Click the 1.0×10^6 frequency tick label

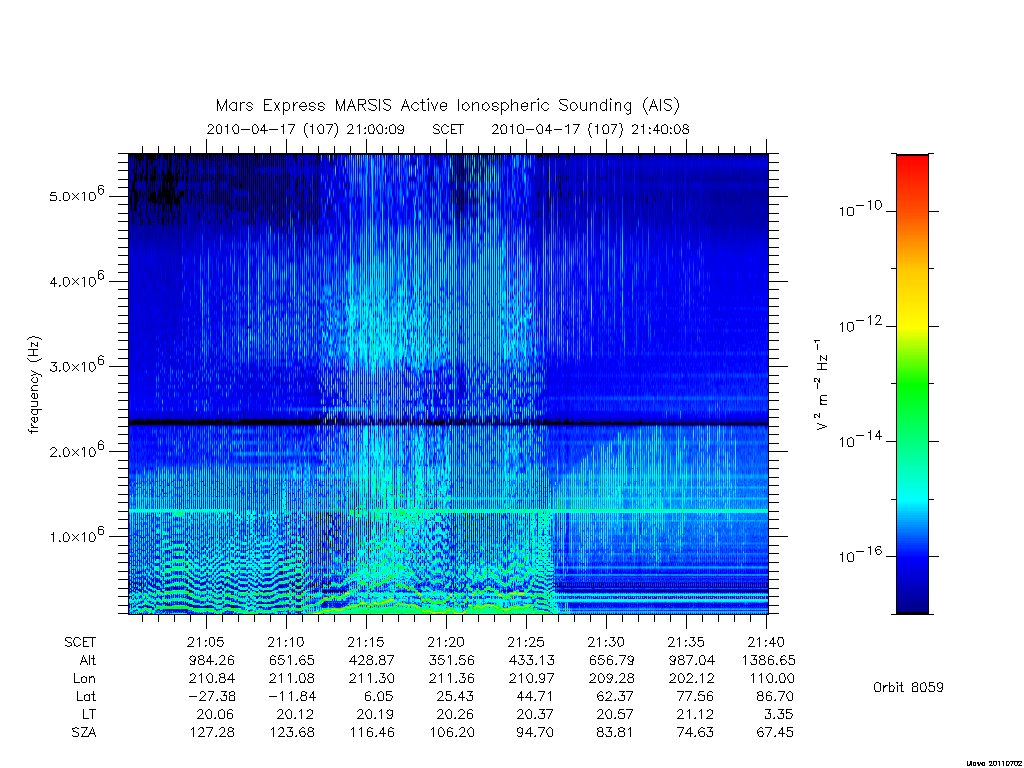click(77, 536)
